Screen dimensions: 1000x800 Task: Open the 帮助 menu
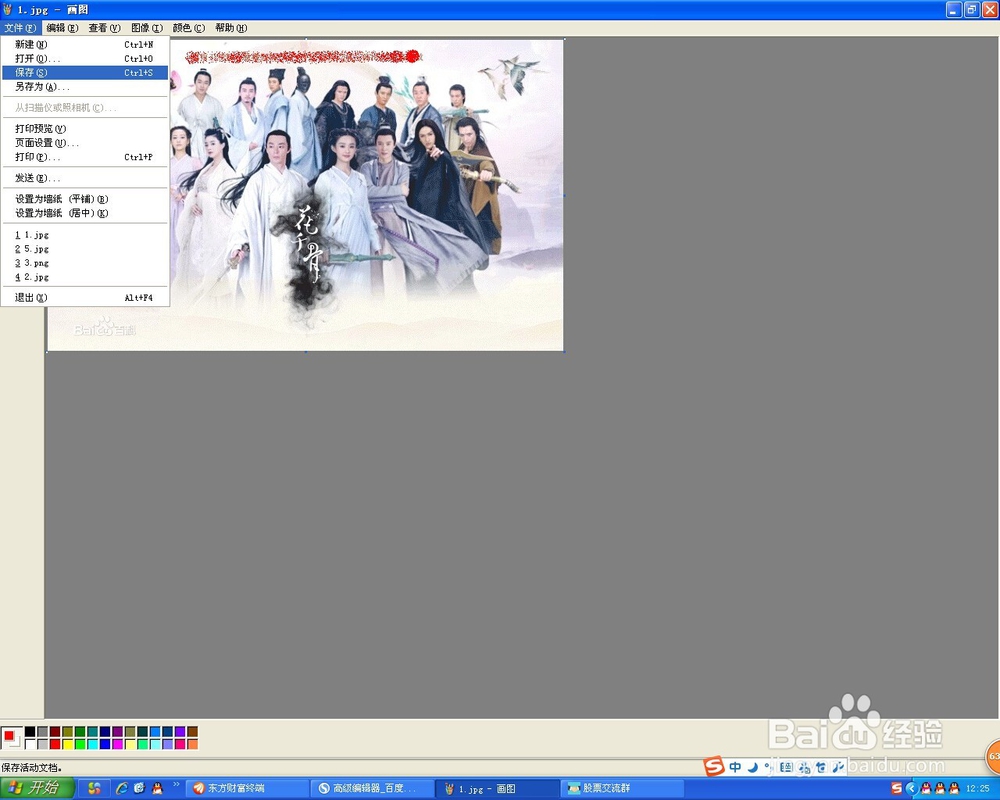tap(231, 27)
